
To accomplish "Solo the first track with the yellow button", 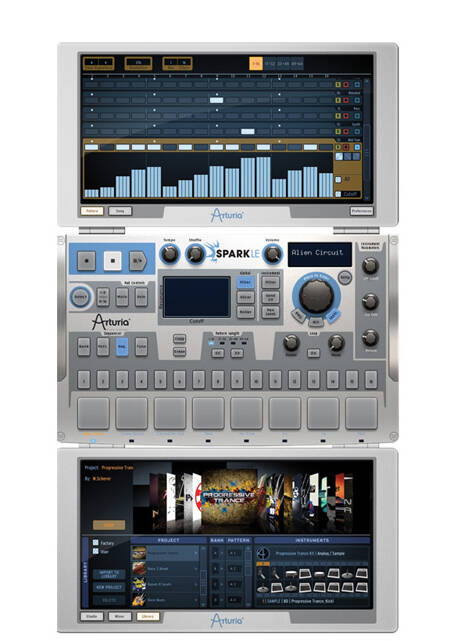I will pos(338,85).
